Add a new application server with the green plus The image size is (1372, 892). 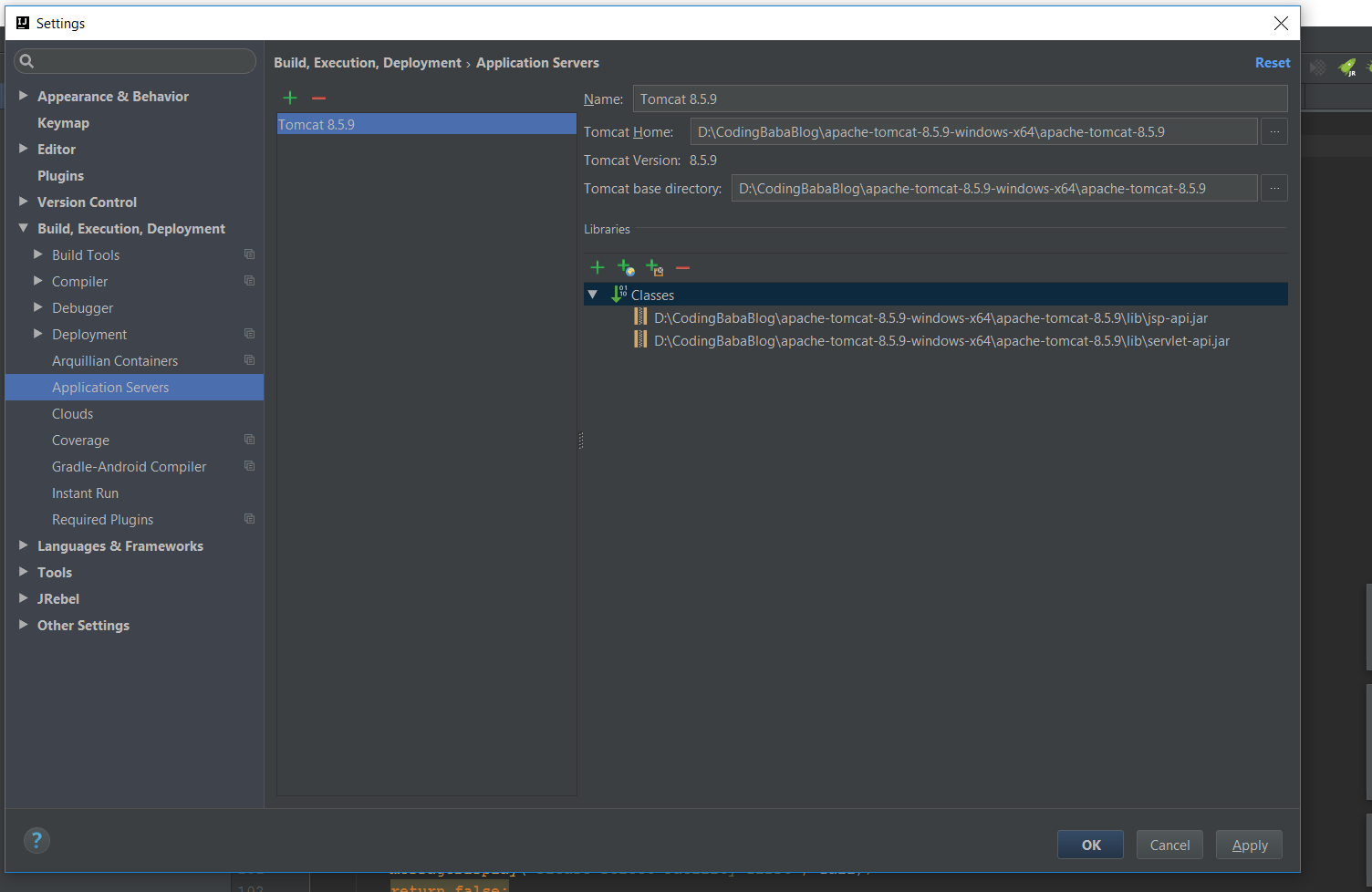tap(290, 98)
